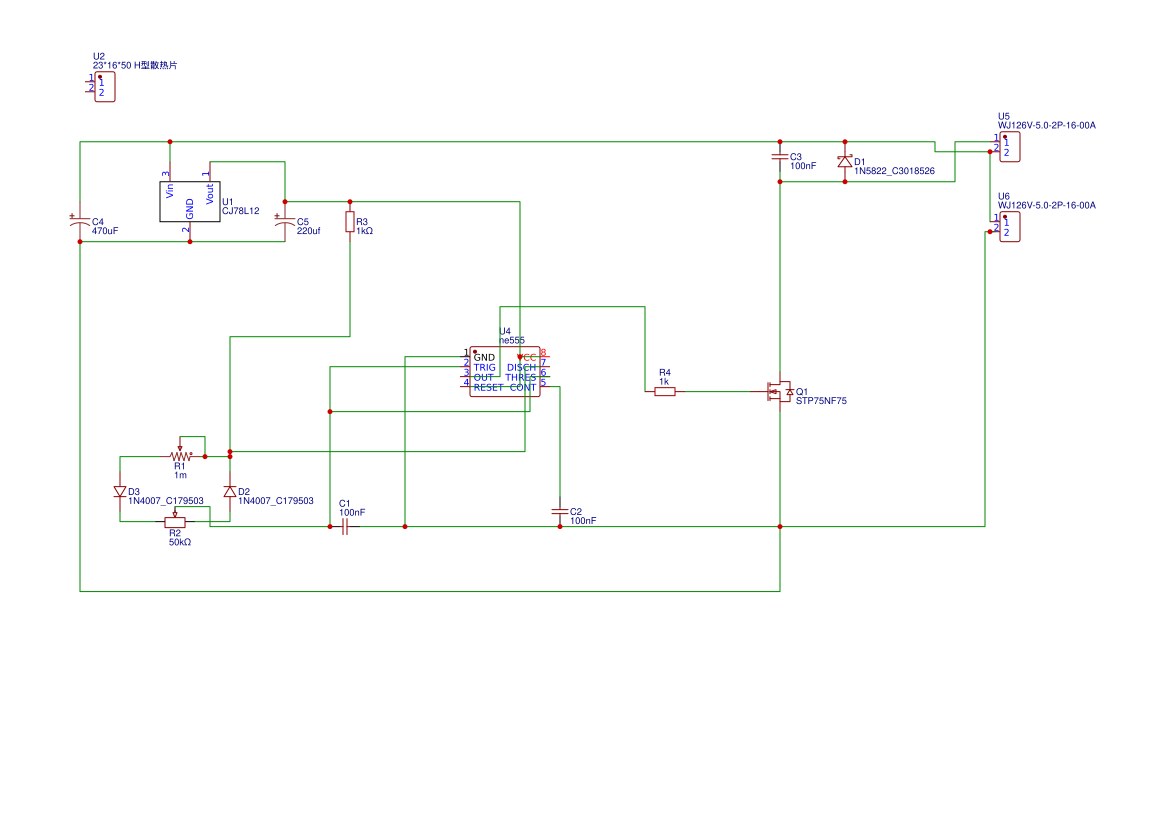
Task: Click the C3 100nF capacitor symbol
Action: point(780,157)
